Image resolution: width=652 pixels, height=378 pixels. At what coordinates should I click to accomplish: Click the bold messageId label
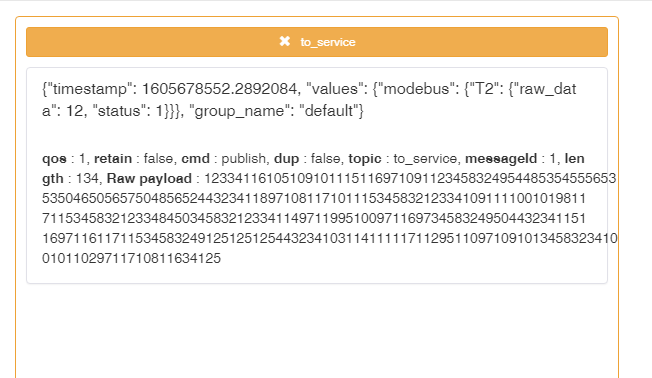(501, 159)
